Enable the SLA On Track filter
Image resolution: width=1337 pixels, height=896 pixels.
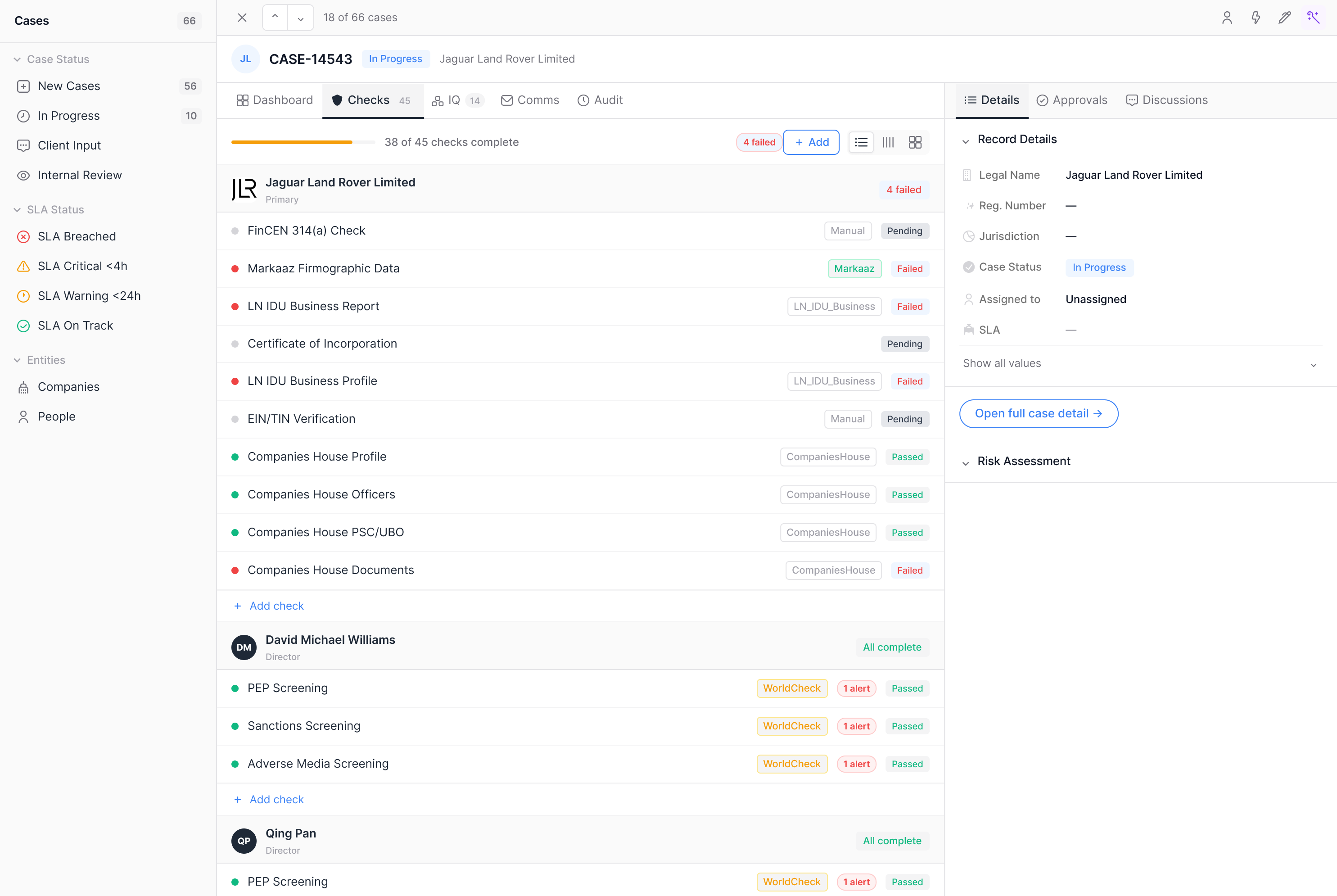coord(75,325)
